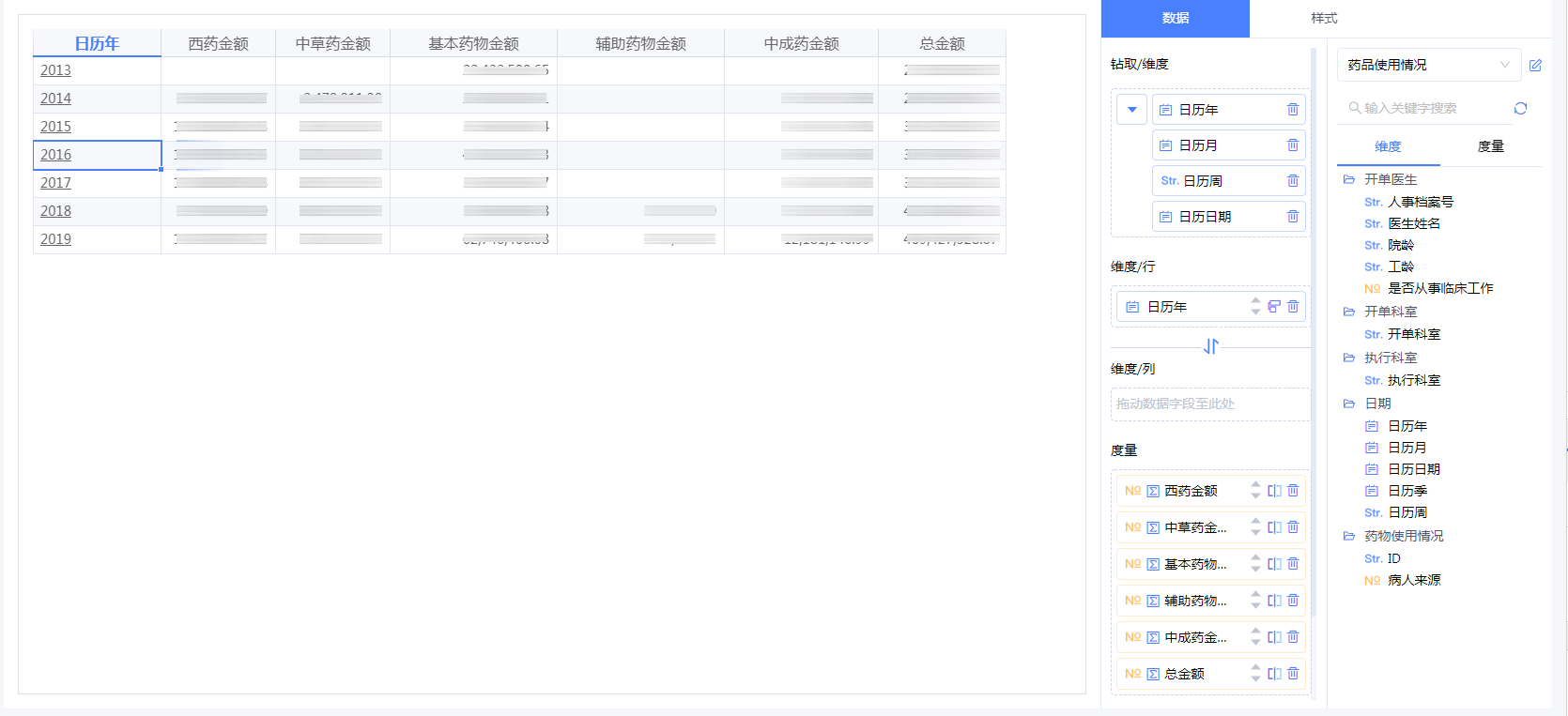
Task: Delete the 辅助药物金额 measure
Action: tap(1293, 601)
